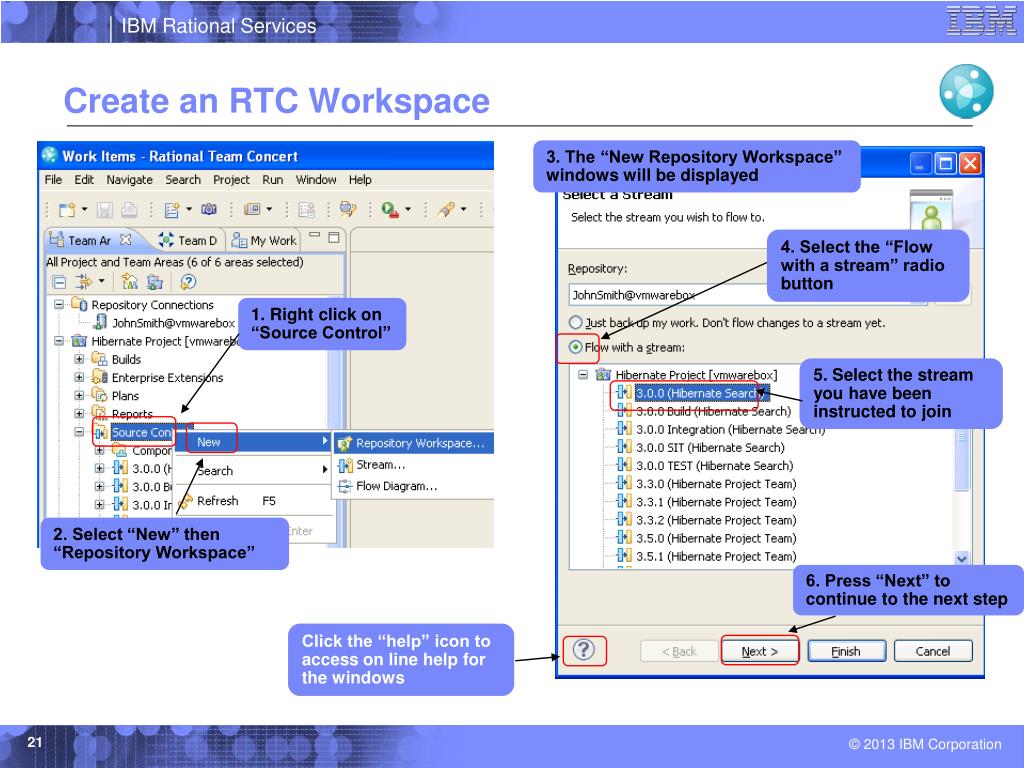This screenshot has height=768, width=1024.
Task: Click the New Work Item toolbar icon
Action: pyautogui.click(x=172, y=210)
